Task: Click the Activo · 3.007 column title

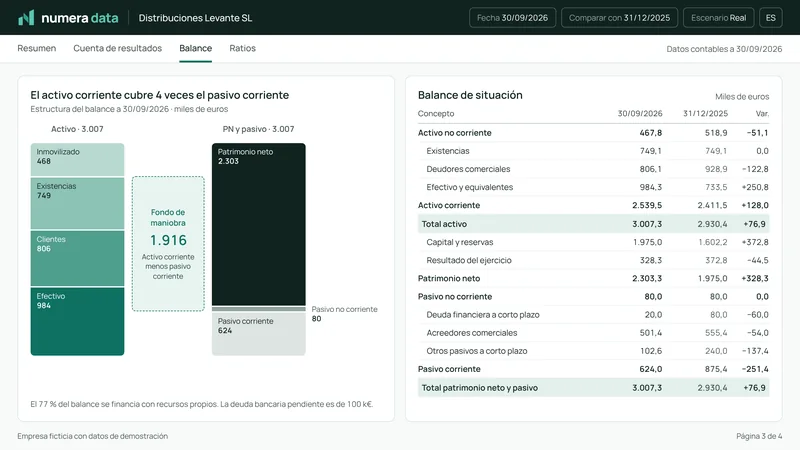Action: pos(77,129)
